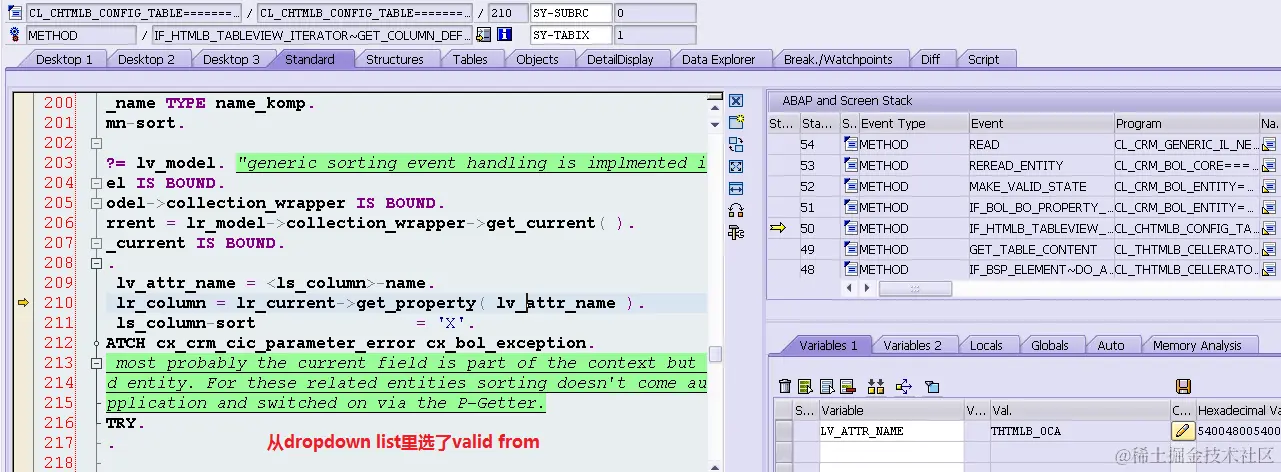The image size is (1281, 472).
Task: Click the line number field showing 210
Action: [506, 13]
